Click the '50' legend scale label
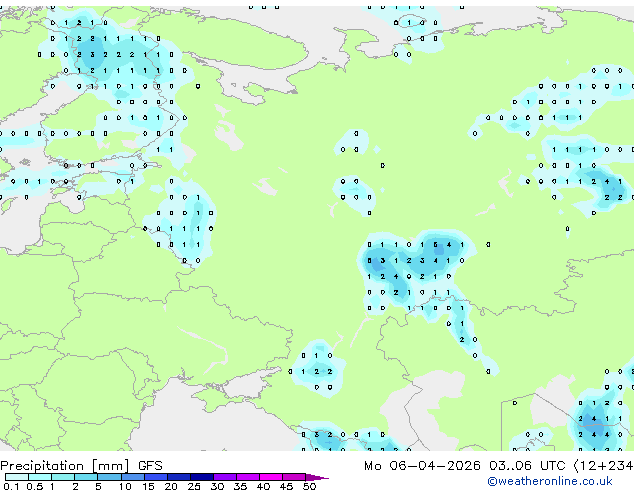634x490 pixels. [309, 486]
